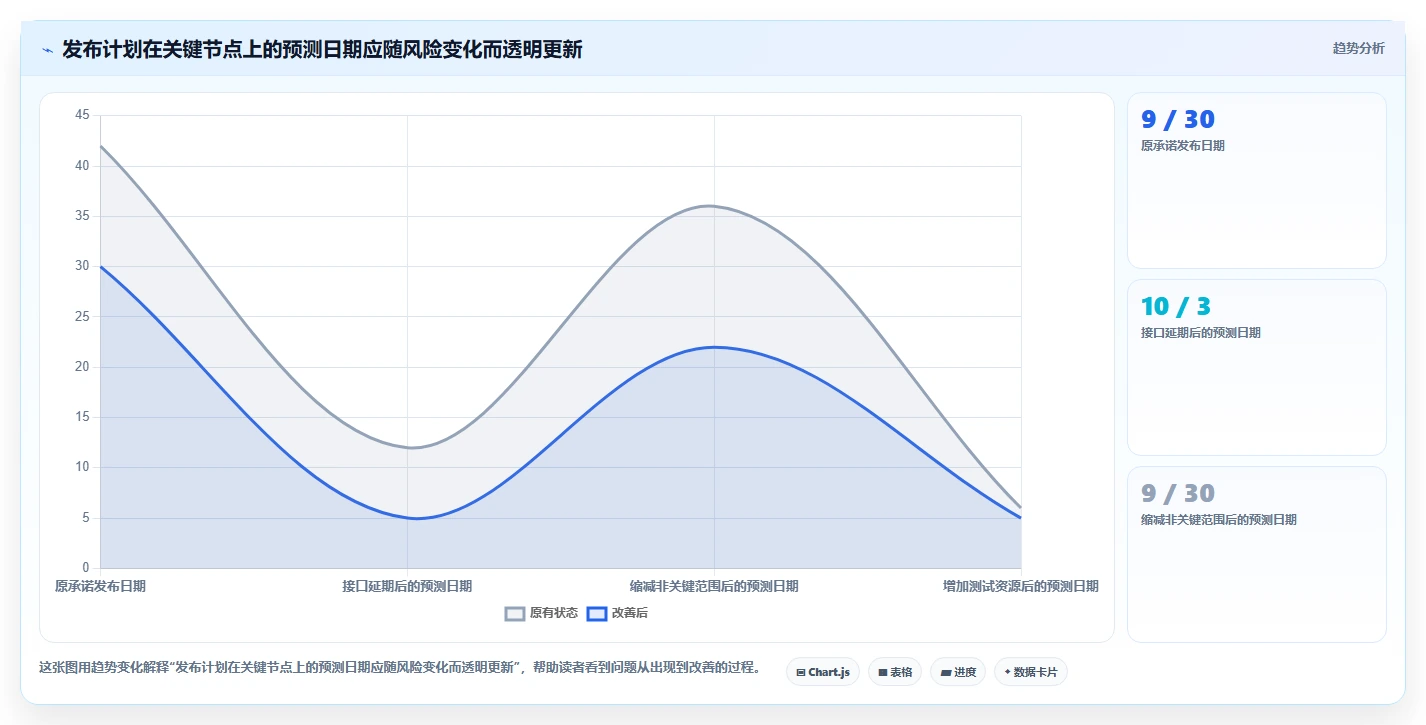Click the y-axis value 45
The height and width of the screenshot is (725, 1426).
click(82, 115)
